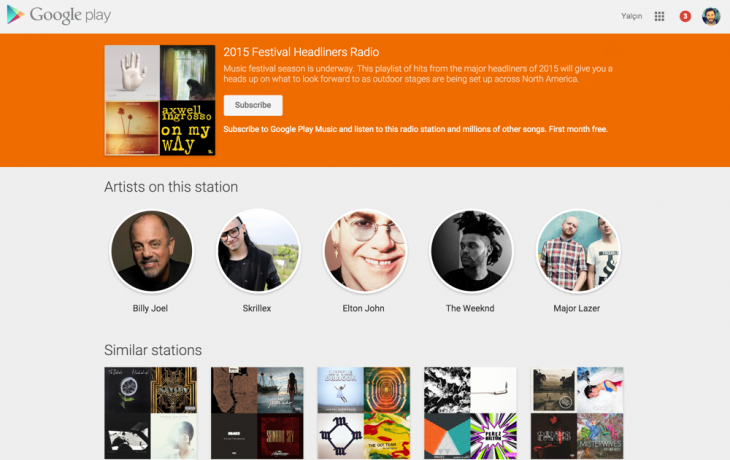This screenshot has height=460, width=730.
Task: Open the fifth similar station thumbnail
Action: point(577,413)
